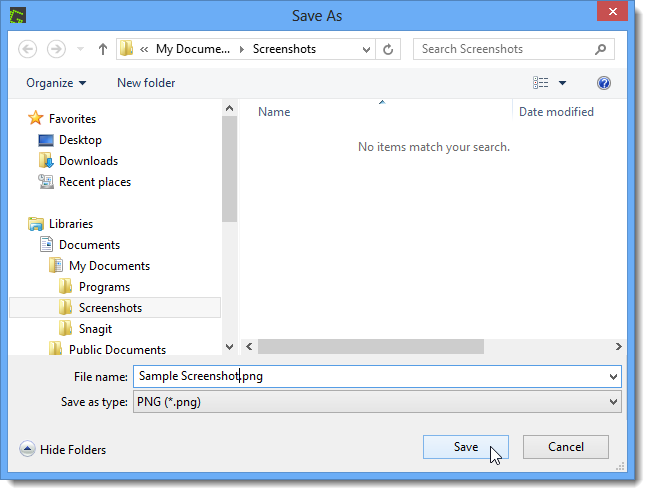
Task: Click My Documents in address path
Action: point(192,49)
